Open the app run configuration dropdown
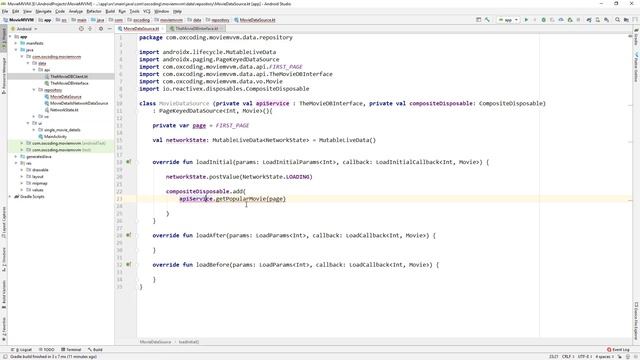 pos(508,20)
